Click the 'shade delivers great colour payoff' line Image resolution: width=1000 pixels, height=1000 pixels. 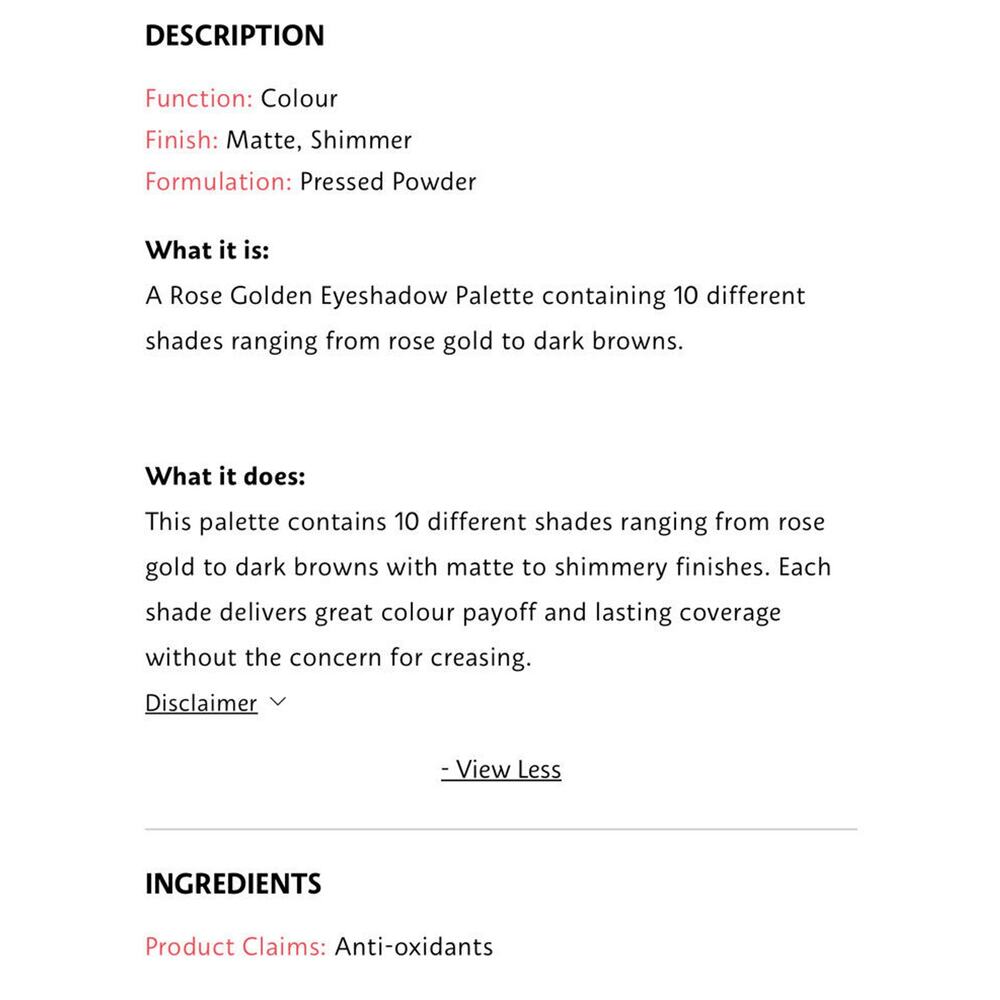pyautogui.click(x=463, y=612)
